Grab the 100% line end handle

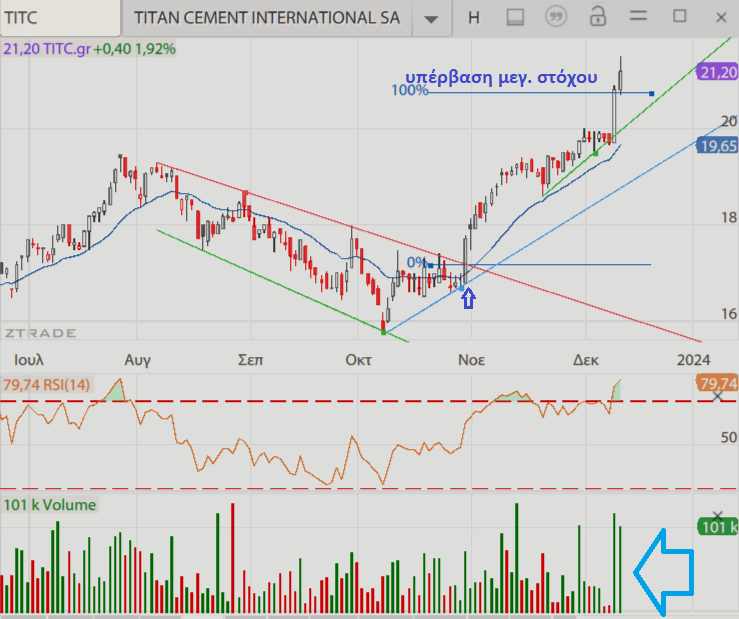click(x=652, y=94)
